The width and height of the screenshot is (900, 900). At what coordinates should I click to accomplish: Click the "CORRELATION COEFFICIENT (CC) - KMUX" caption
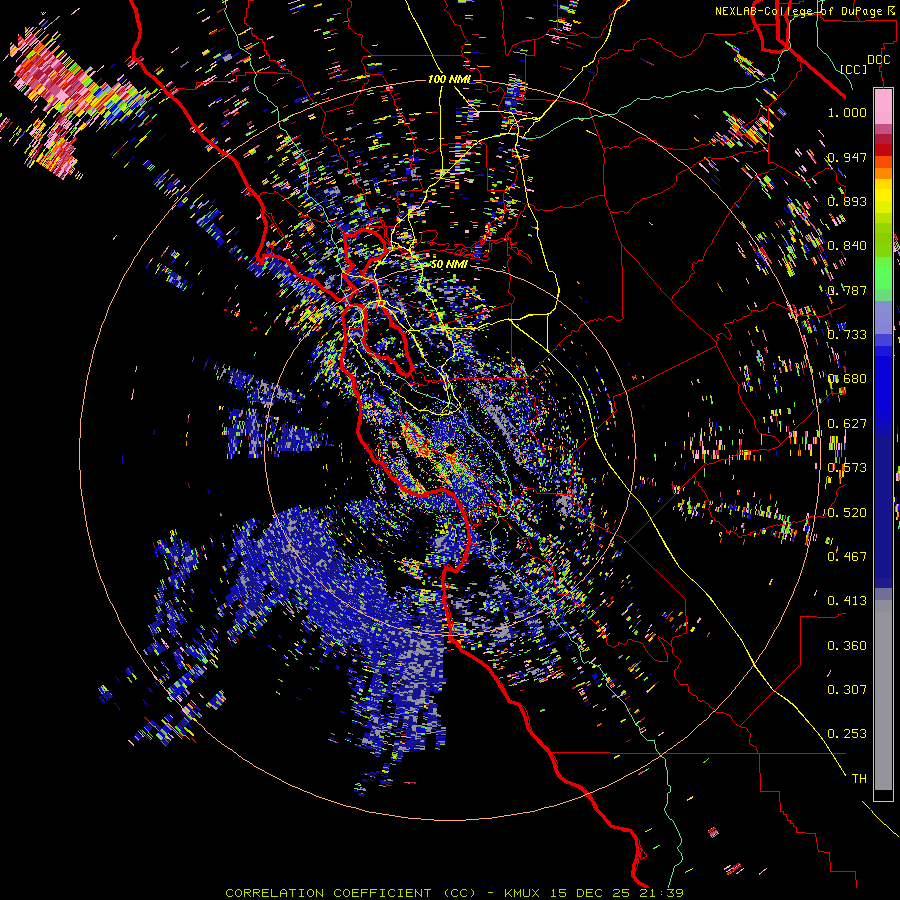pyautogui.click(x=382, y=893)
